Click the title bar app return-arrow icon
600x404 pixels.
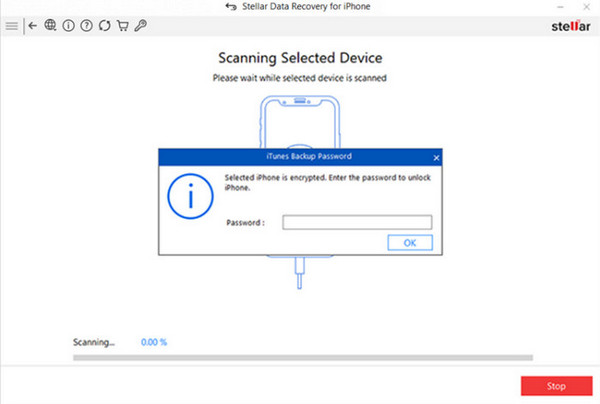point(231,7)
